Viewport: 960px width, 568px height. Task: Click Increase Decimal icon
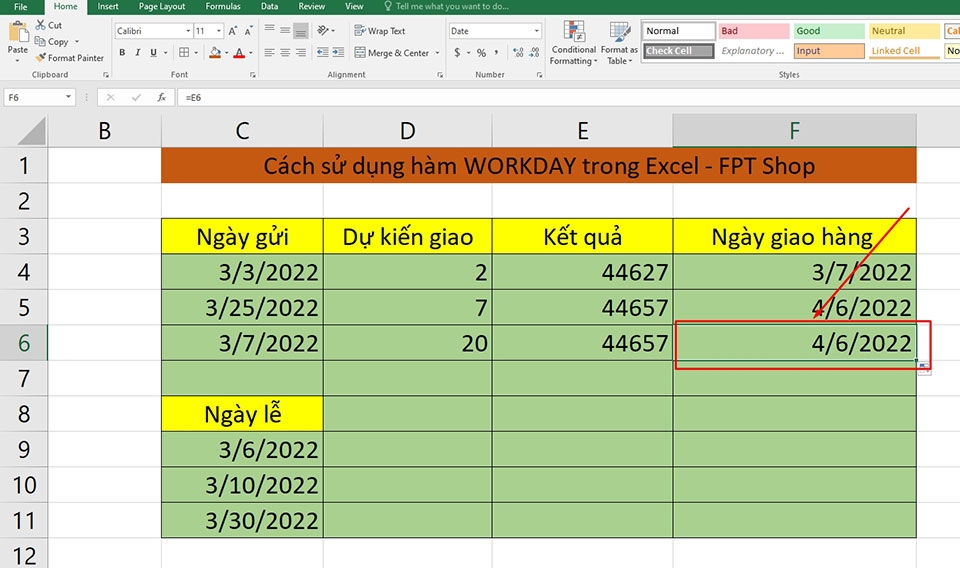(x=518, y=53)
